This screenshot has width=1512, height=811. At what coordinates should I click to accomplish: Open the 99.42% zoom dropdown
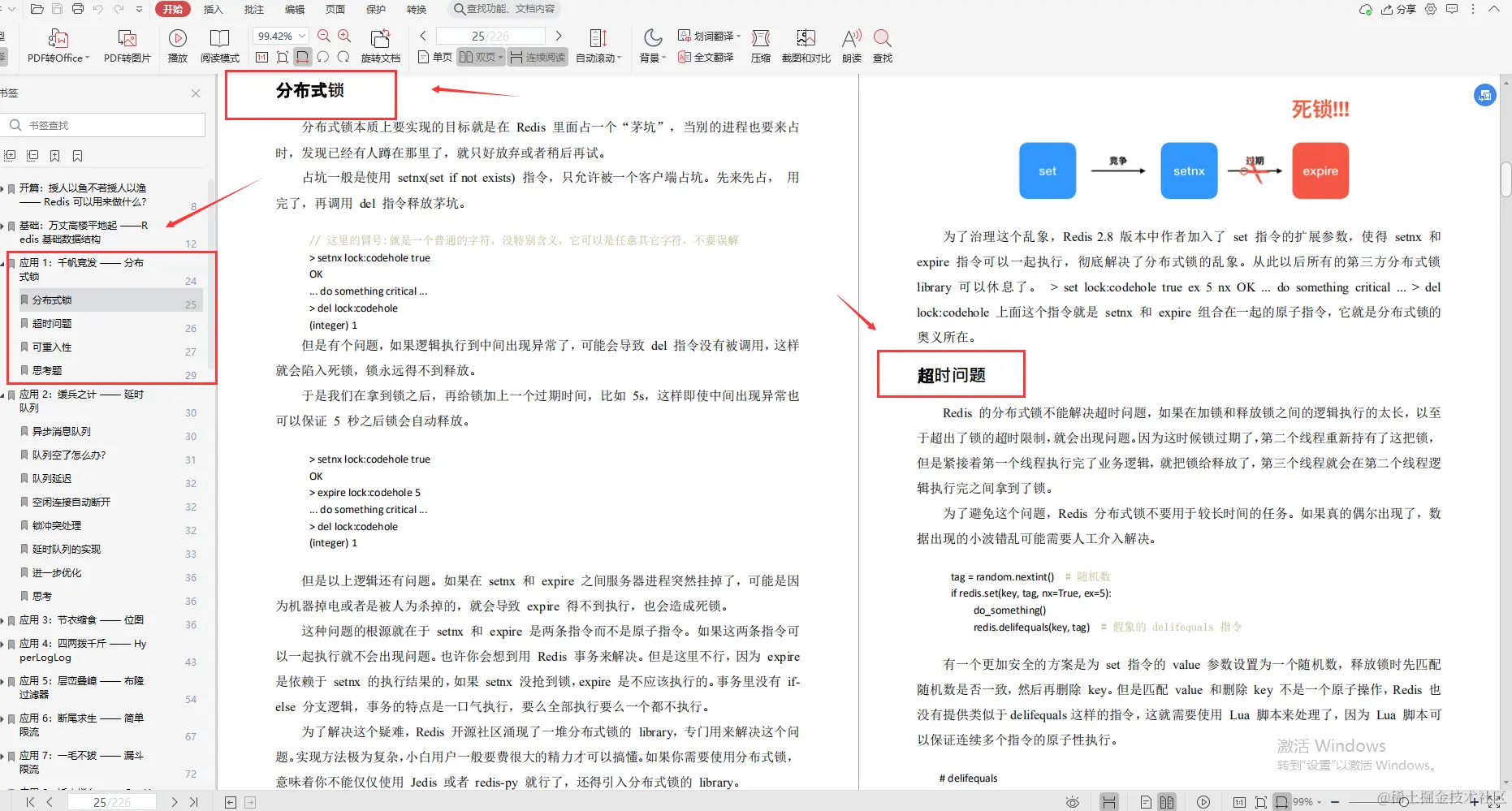coord(279,36)
